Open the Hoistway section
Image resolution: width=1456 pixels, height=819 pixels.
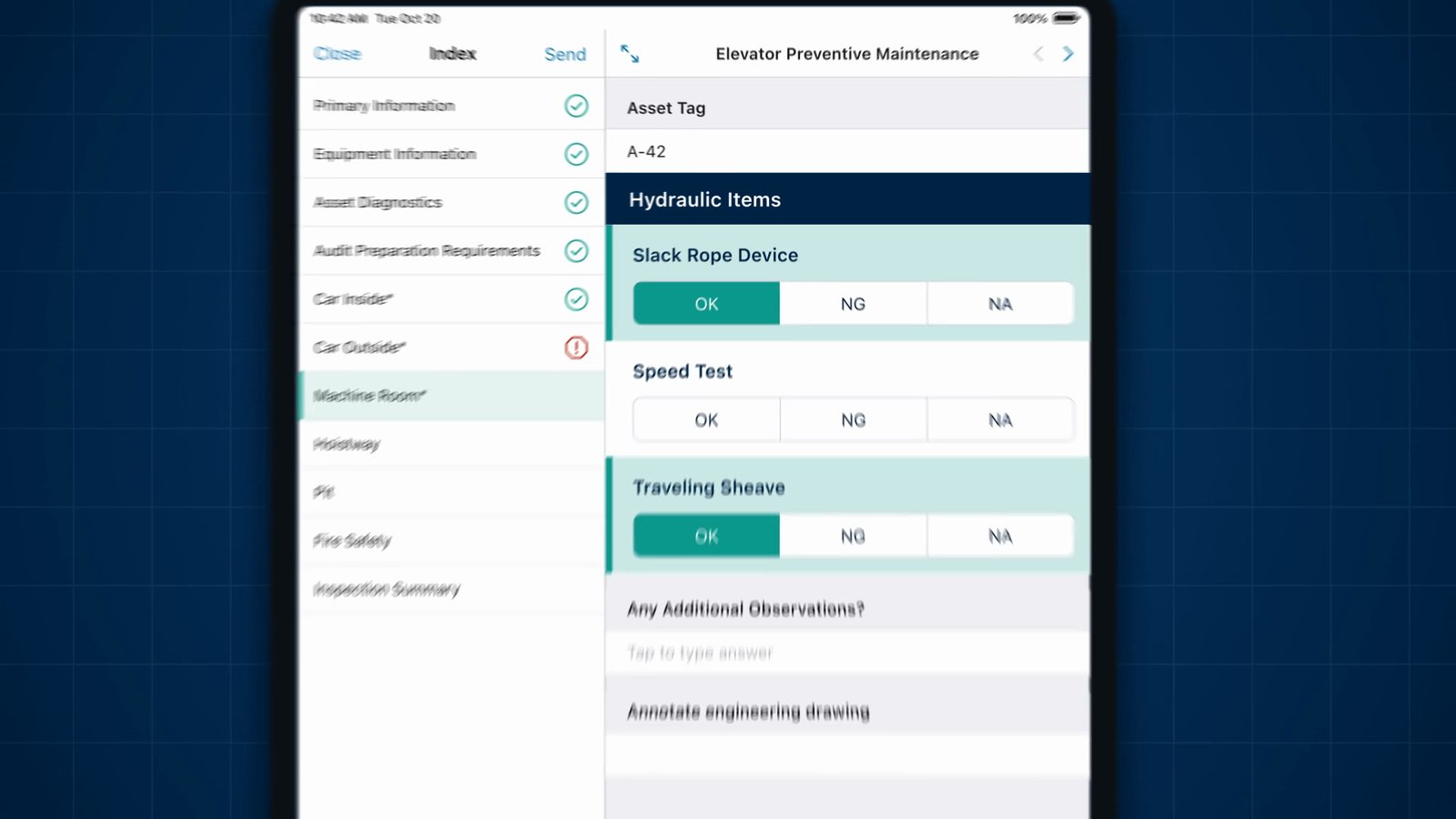(451, 444)
